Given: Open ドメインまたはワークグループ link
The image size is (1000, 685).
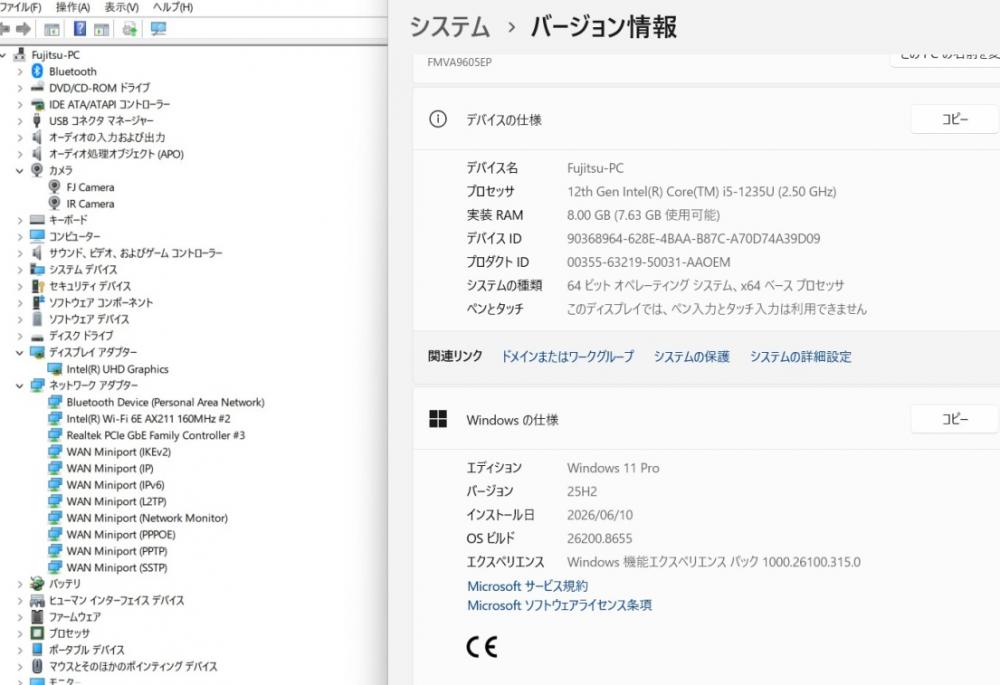Looking at the screenshot, I should (567, 357).
